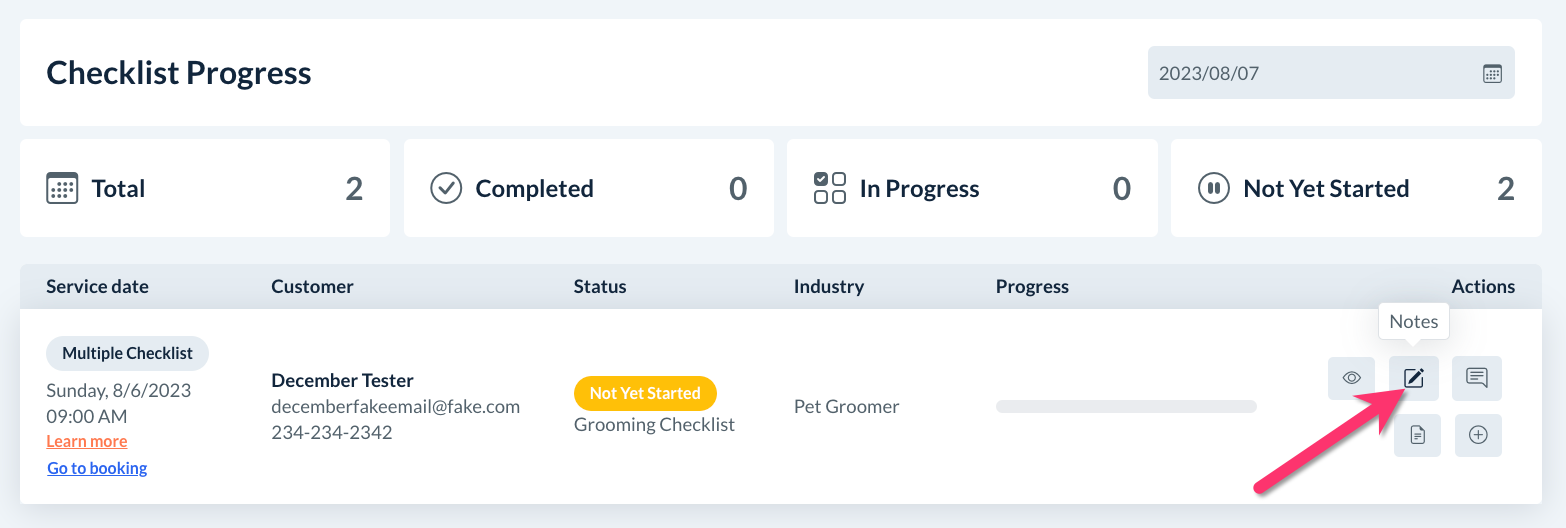Screen dimensions: 1566x528
Task: Open the Notes edit icon
Action: [1413, 378]
